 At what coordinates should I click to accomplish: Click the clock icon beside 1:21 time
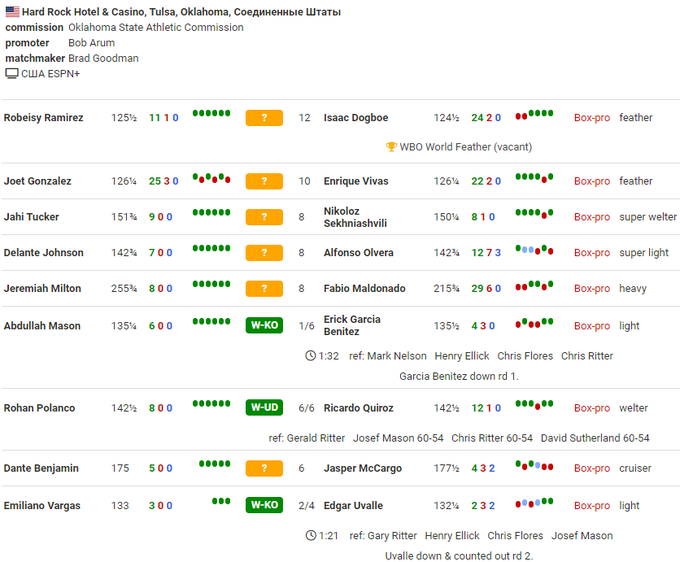[x=311, y=536]
